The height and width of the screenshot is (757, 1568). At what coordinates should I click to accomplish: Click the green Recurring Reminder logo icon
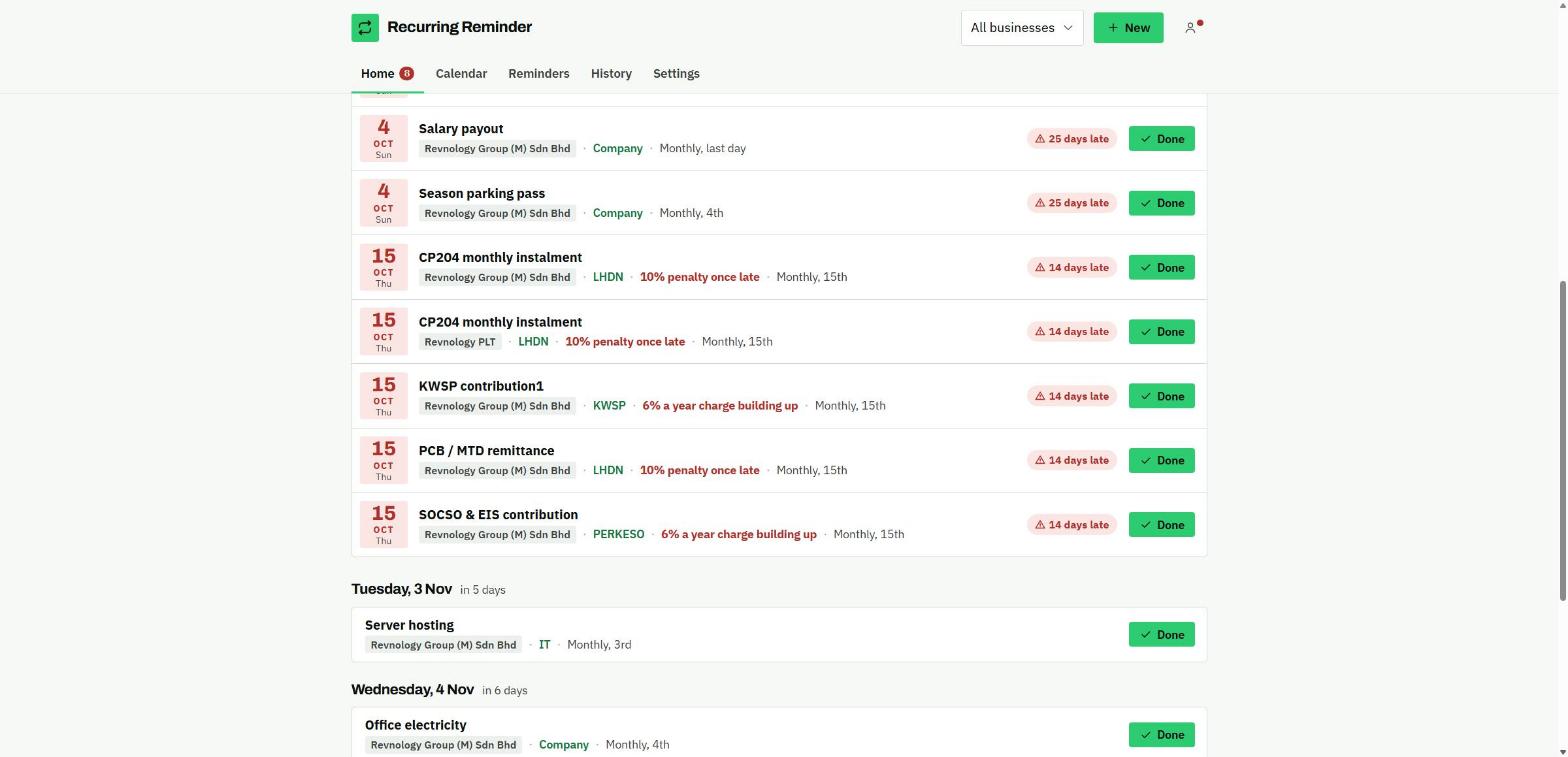coord(365,28)
